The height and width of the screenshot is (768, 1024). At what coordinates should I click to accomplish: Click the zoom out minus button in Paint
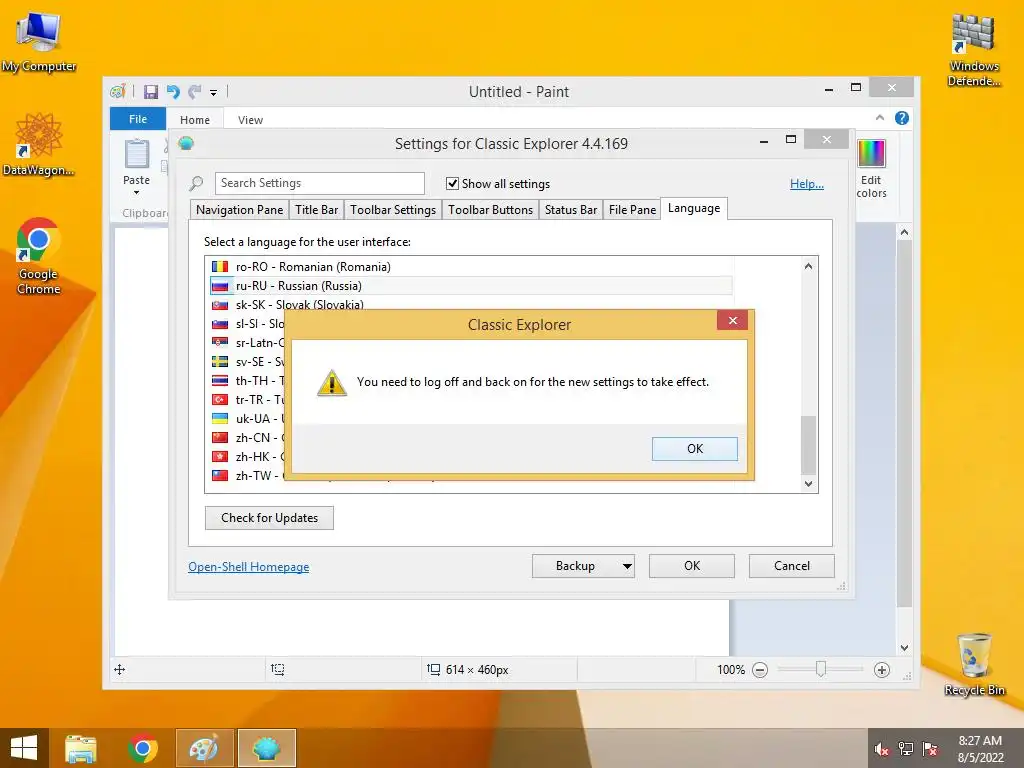[760, 670]
